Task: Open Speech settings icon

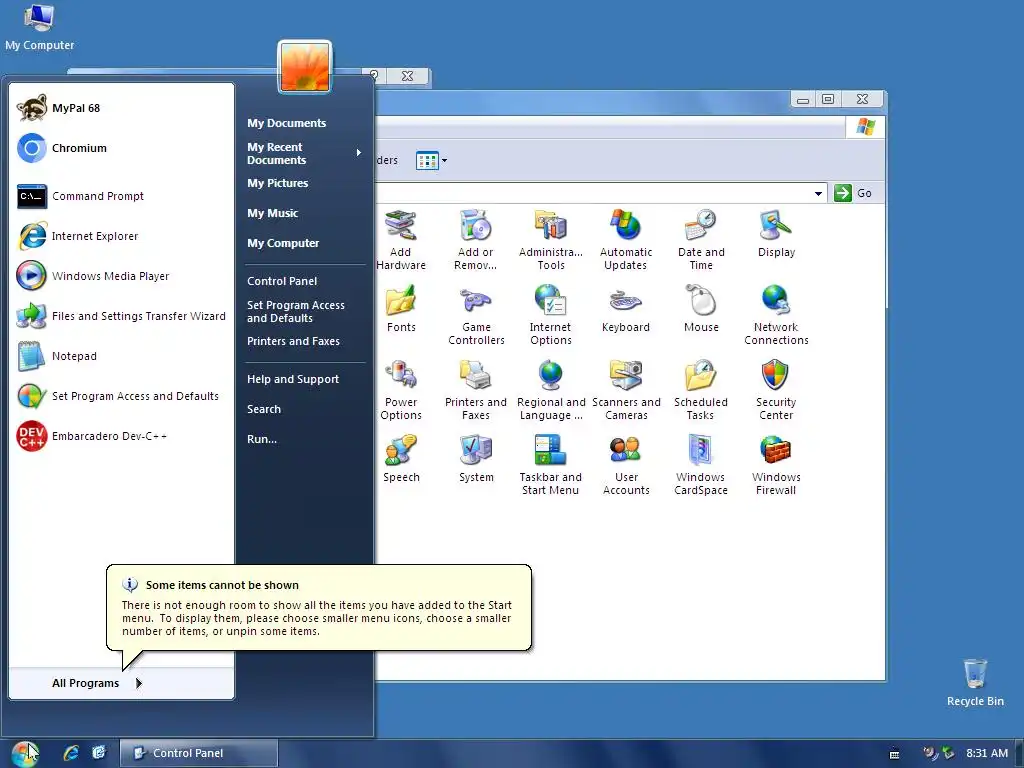Action: click(x=401, y=458)
